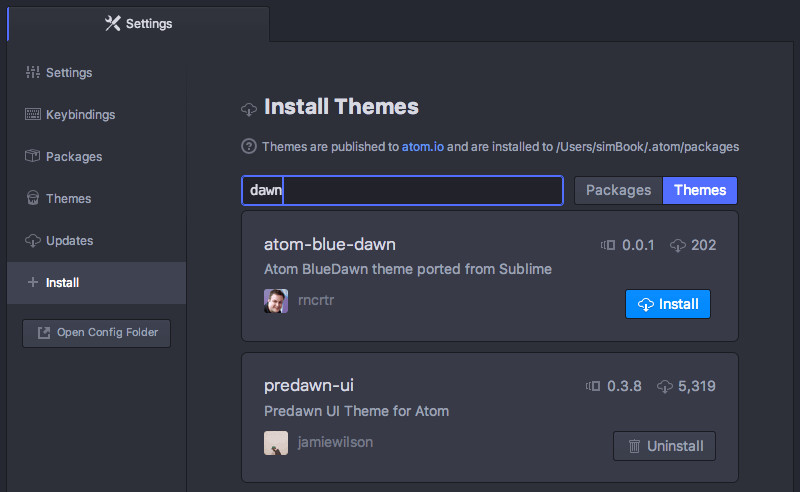Click rncrtr's avatar image
Image resolution: width=800 pixels, height=492 pixels.
coord(276,301)
